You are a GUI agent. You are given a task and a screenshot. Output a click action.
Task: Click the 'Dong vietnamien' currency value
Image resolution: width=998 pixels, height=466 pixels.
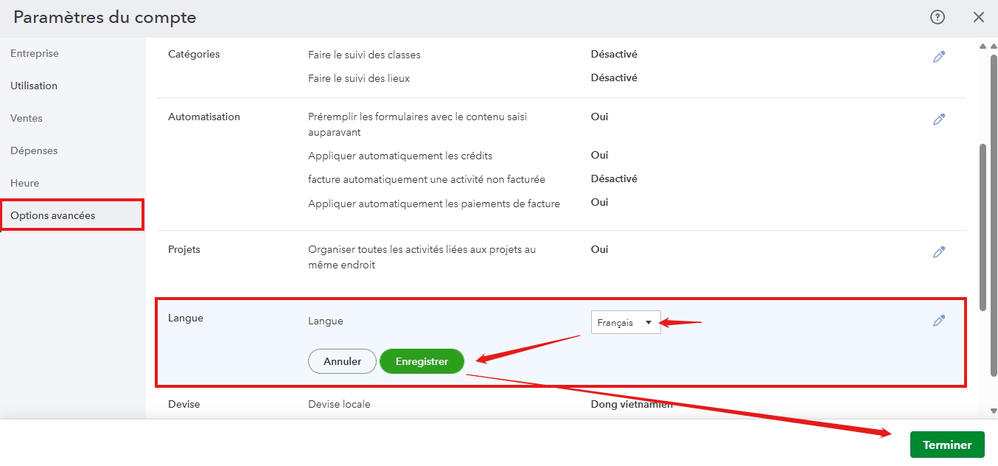[x=631, y=404]
